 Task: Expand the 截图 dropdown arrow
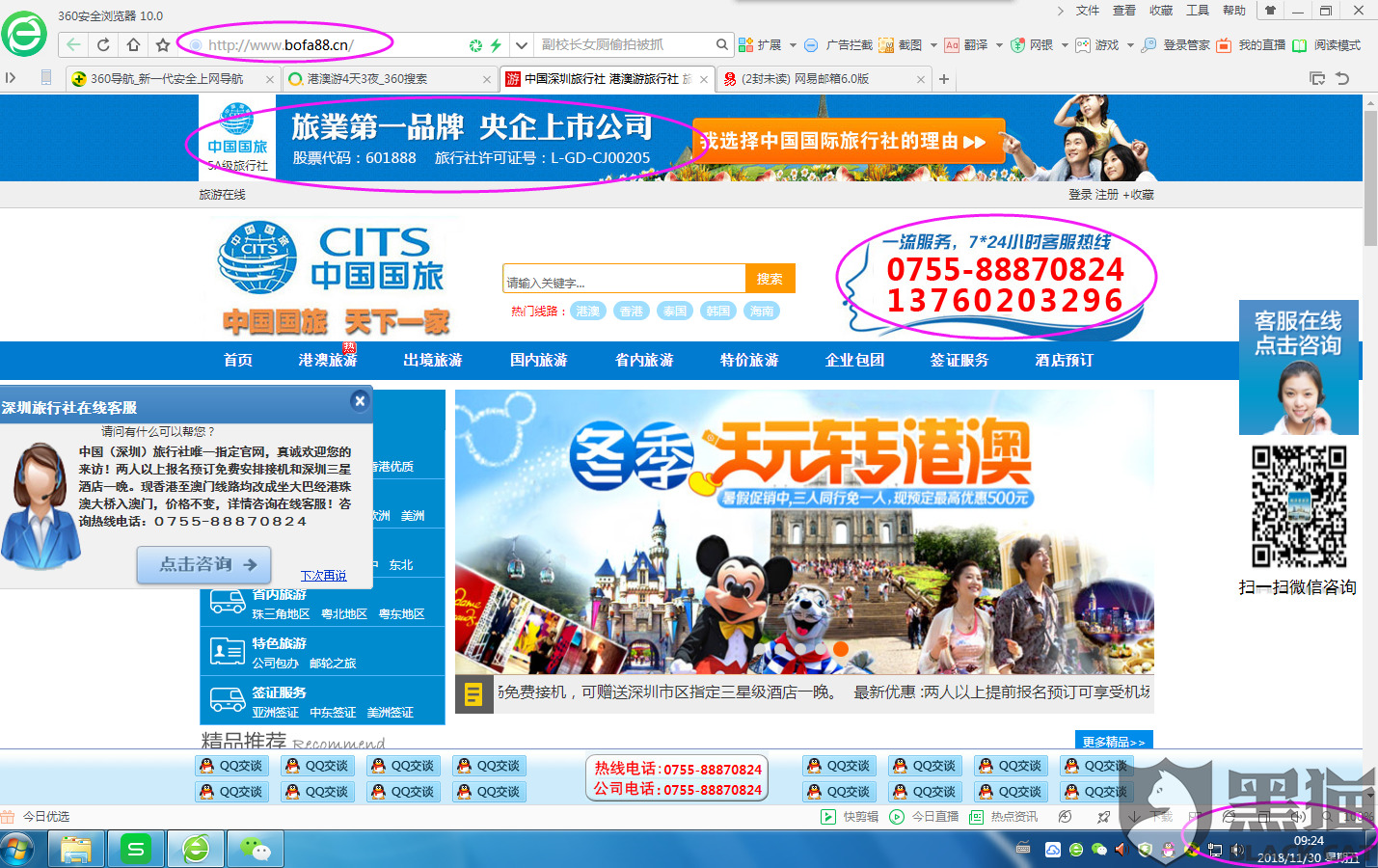[932, 45]
